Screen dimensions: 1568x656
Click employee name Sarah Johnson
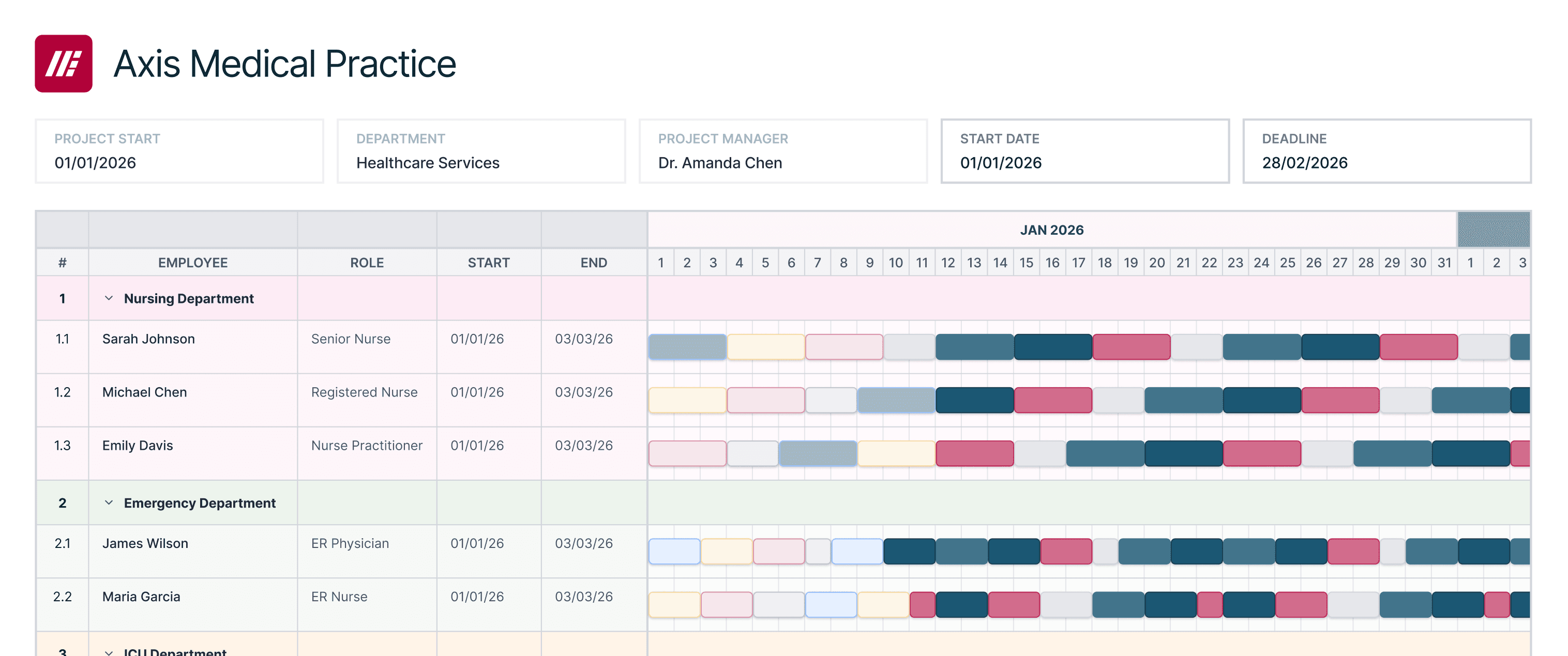pyautogui.click(x=148, y=339)
